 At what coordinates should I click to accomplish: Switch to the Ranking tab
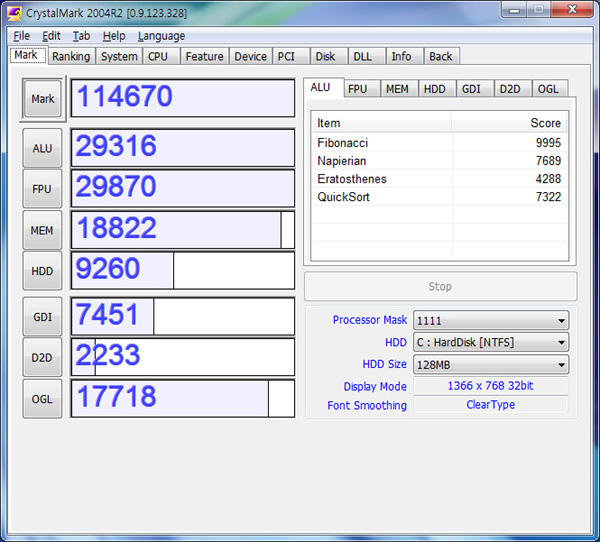71,56
